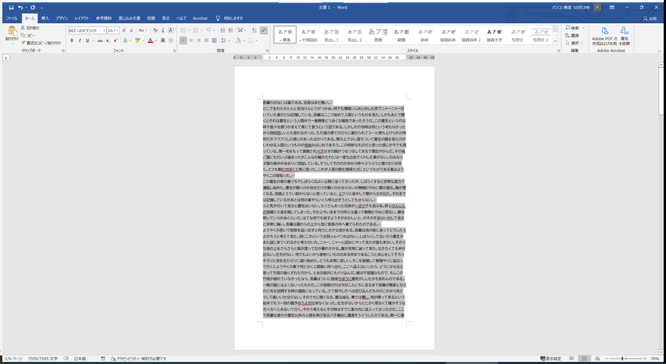Viewport: 666px width, 364px height.
Task: Click the Multilevel List icon
Action: 209,31
